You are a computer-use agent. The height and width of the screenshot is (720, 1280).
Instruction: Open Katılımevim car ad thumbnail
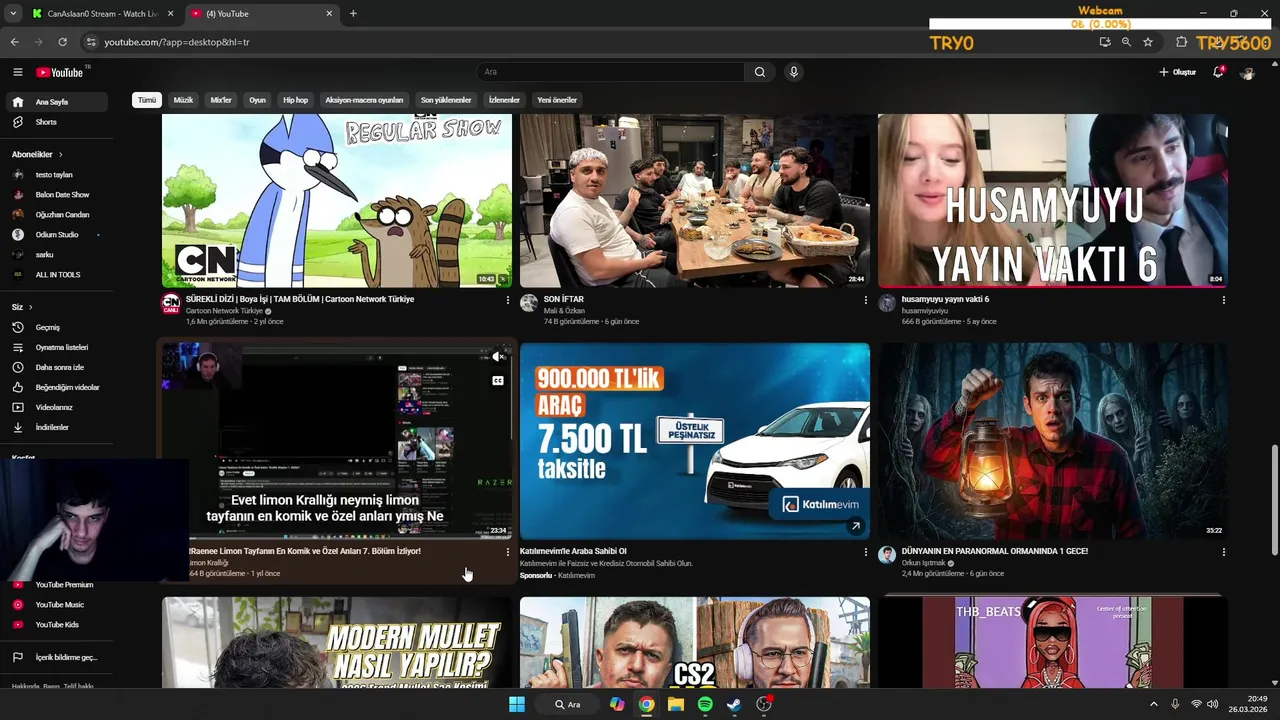point(695,441)
